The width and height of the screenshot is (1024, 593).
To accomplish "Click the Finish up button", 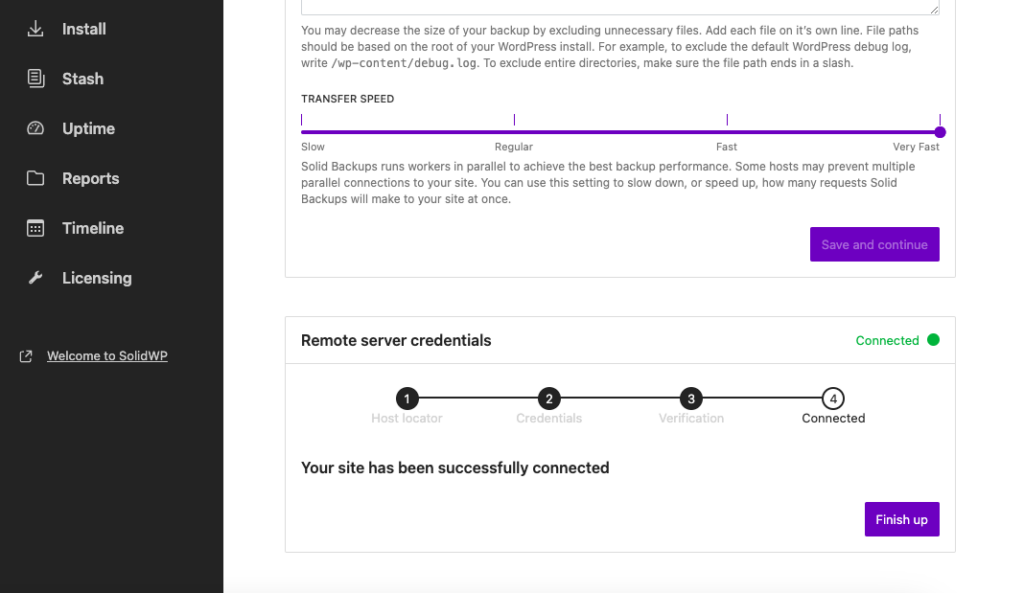I will pos(901,519).
